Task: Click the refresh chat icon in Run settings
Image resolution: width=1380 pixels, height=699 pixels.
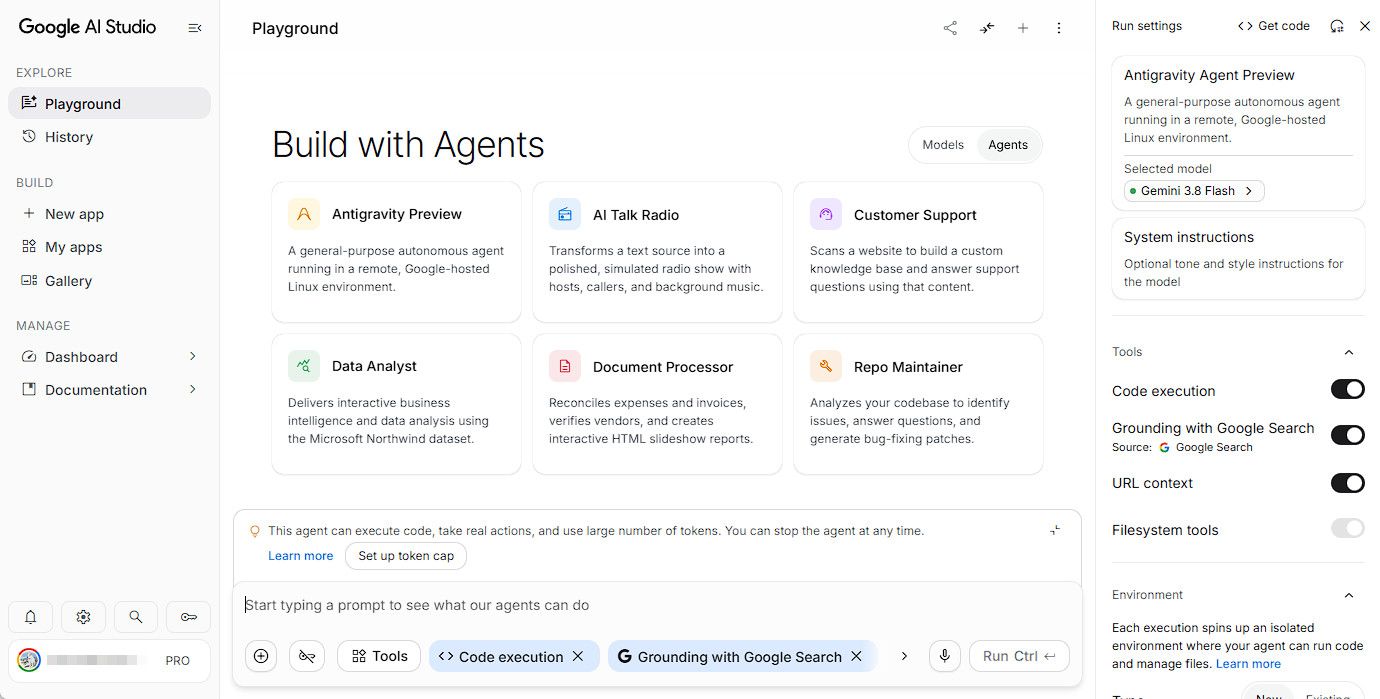Action: click(x=1337, y=26)
